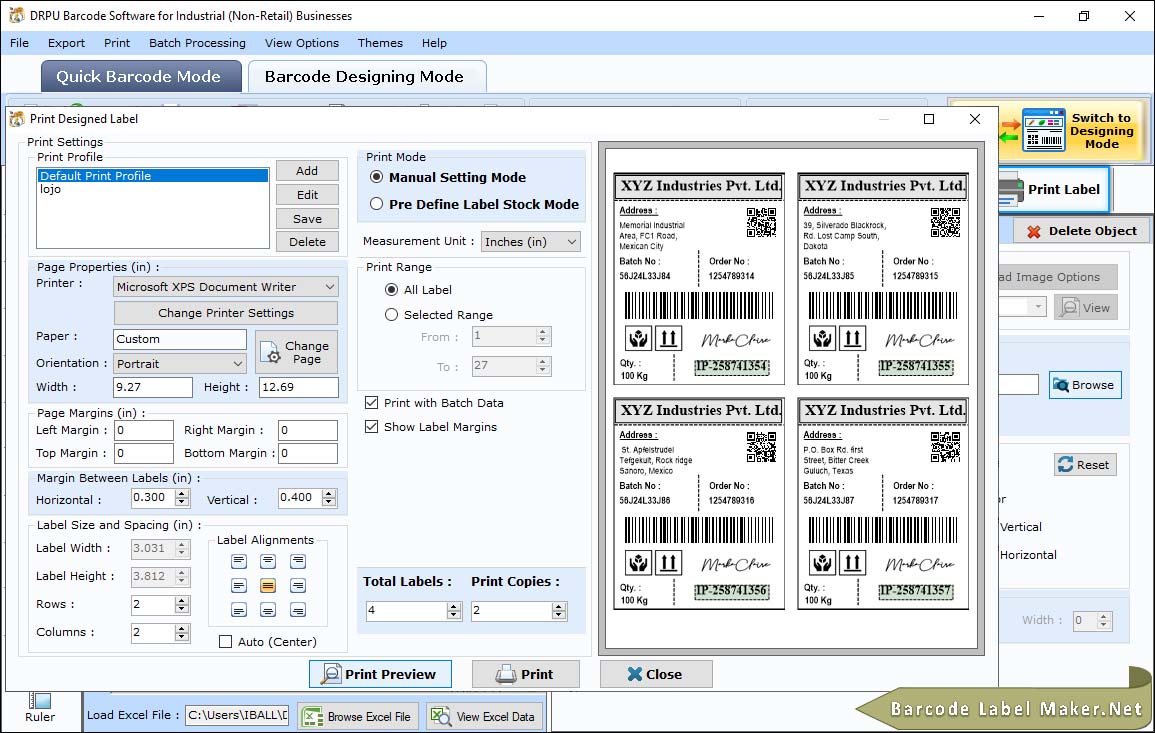Viewport: 1155px width, 733px height.
Task: Click Switch to Designing Mode icon
Action: click(1043, 130)
